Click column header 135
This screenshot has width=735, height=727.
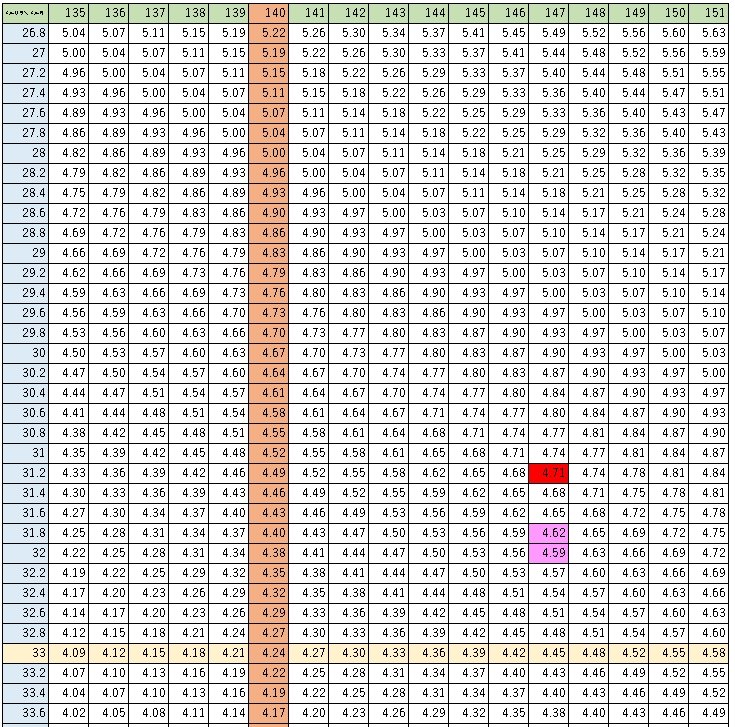pos(68,13)
